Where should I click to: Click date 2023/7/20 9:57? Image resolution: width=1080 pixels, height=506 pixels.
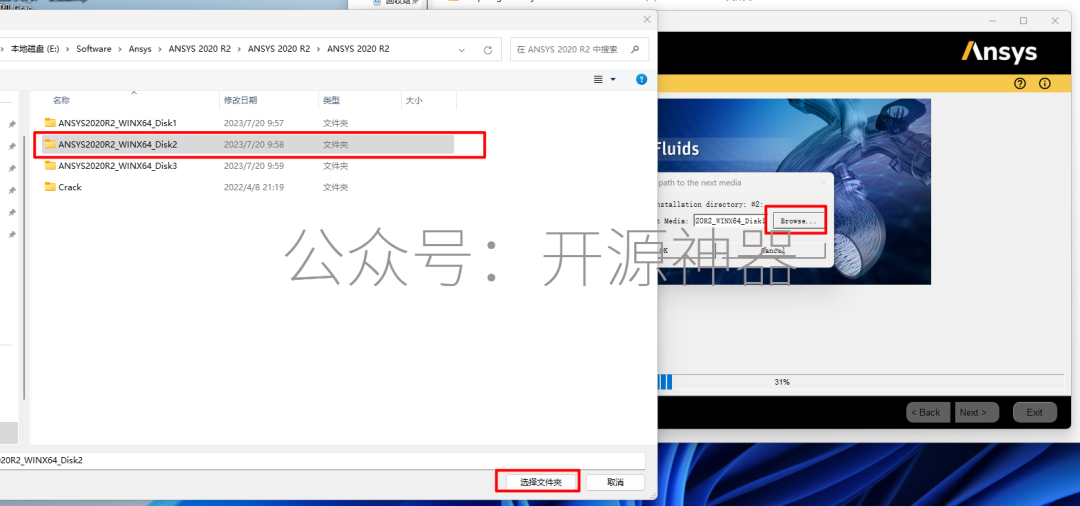point(254,123)
